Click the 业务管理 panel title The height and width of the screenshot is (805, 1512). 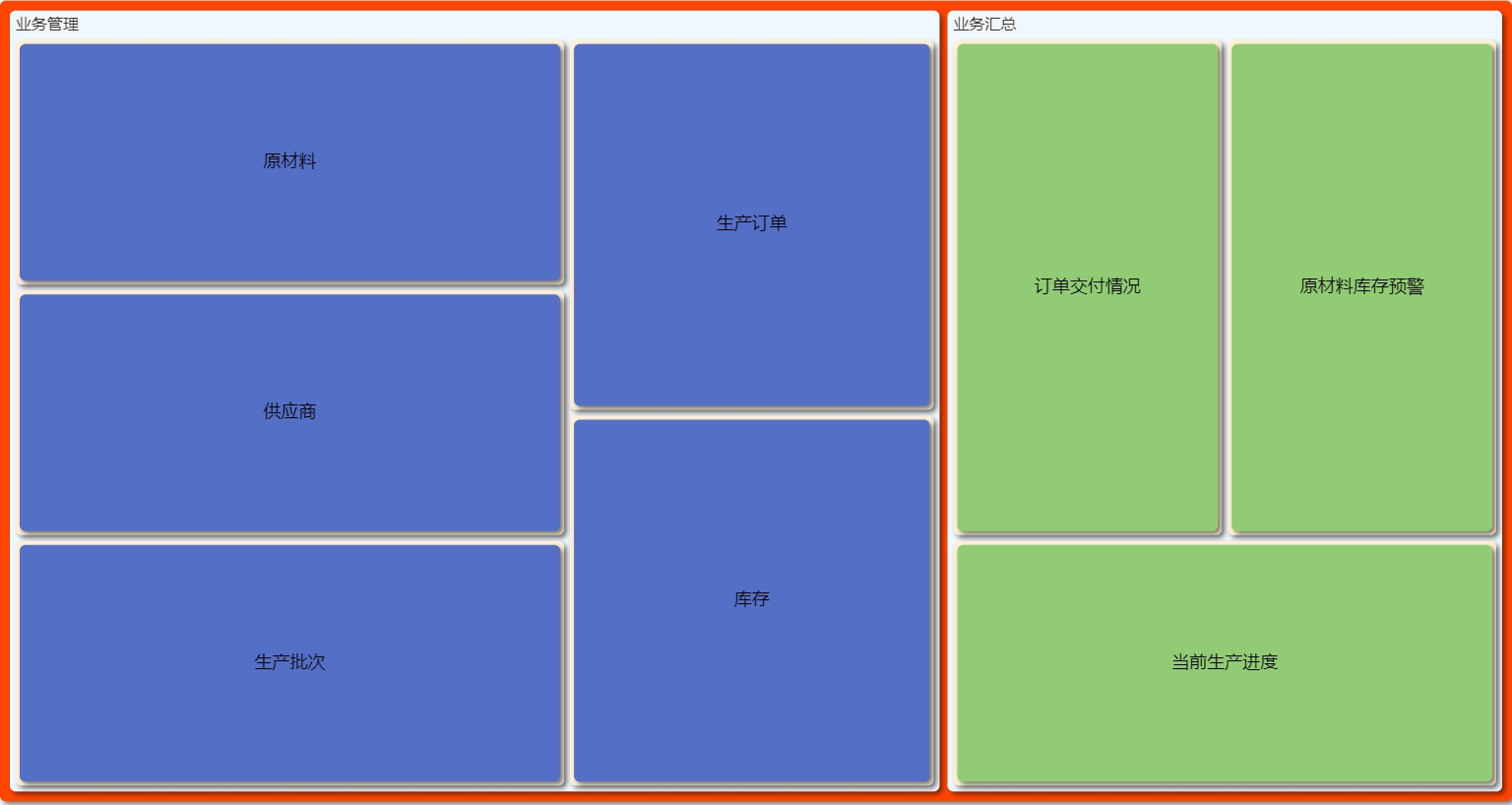pos(47,24)
